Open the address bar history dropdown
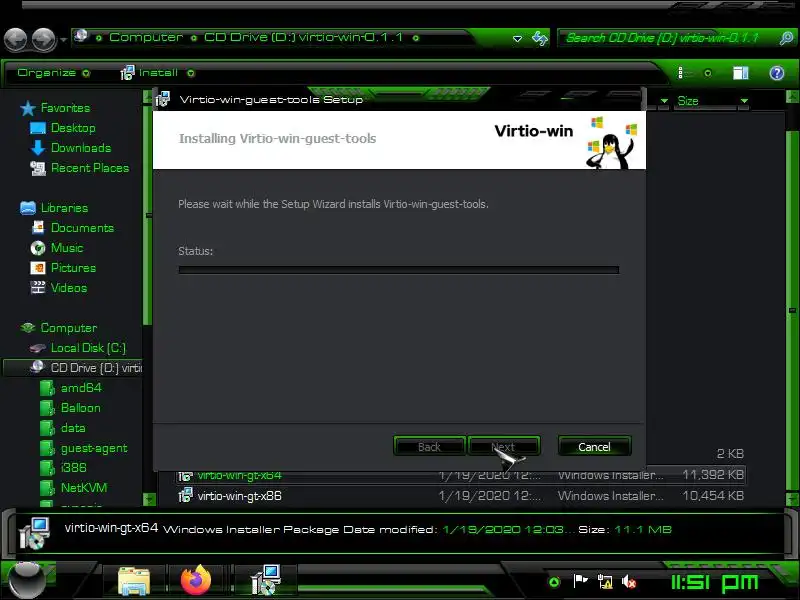This screenshot has width=800, height=600. 517,39
